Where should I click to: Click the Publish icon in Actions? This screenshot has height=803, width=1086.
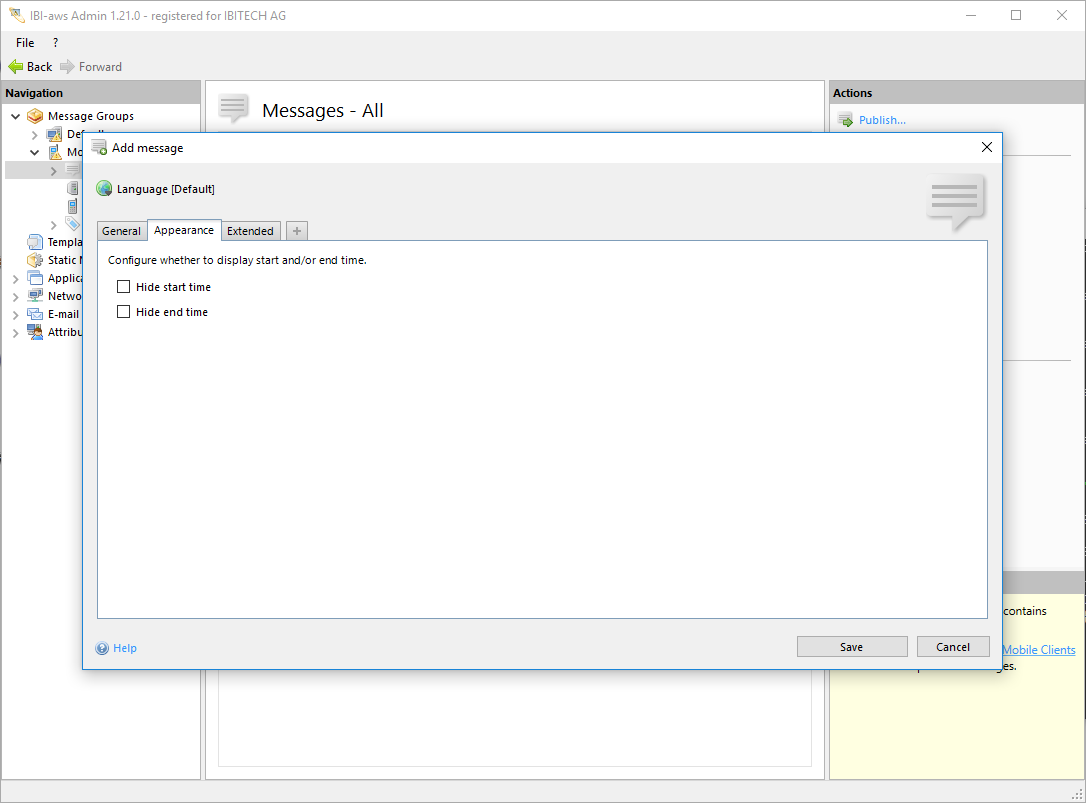(845, 120)
